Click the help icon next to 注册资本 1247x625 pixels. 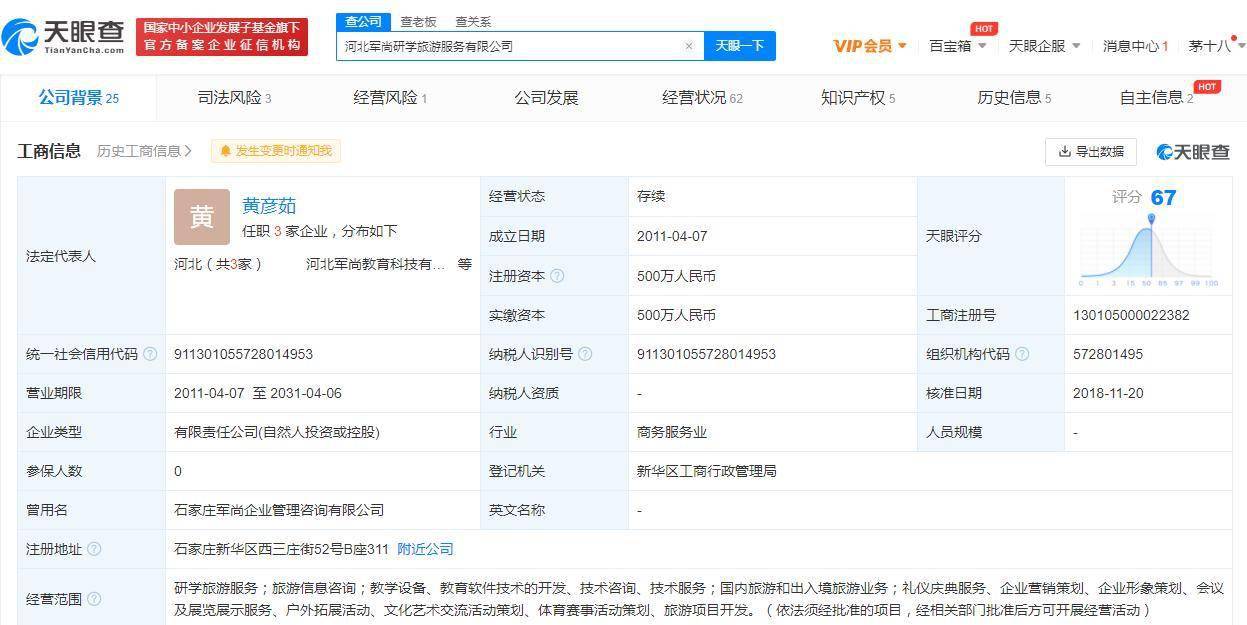pyautogui.click(x=557, y=276)
